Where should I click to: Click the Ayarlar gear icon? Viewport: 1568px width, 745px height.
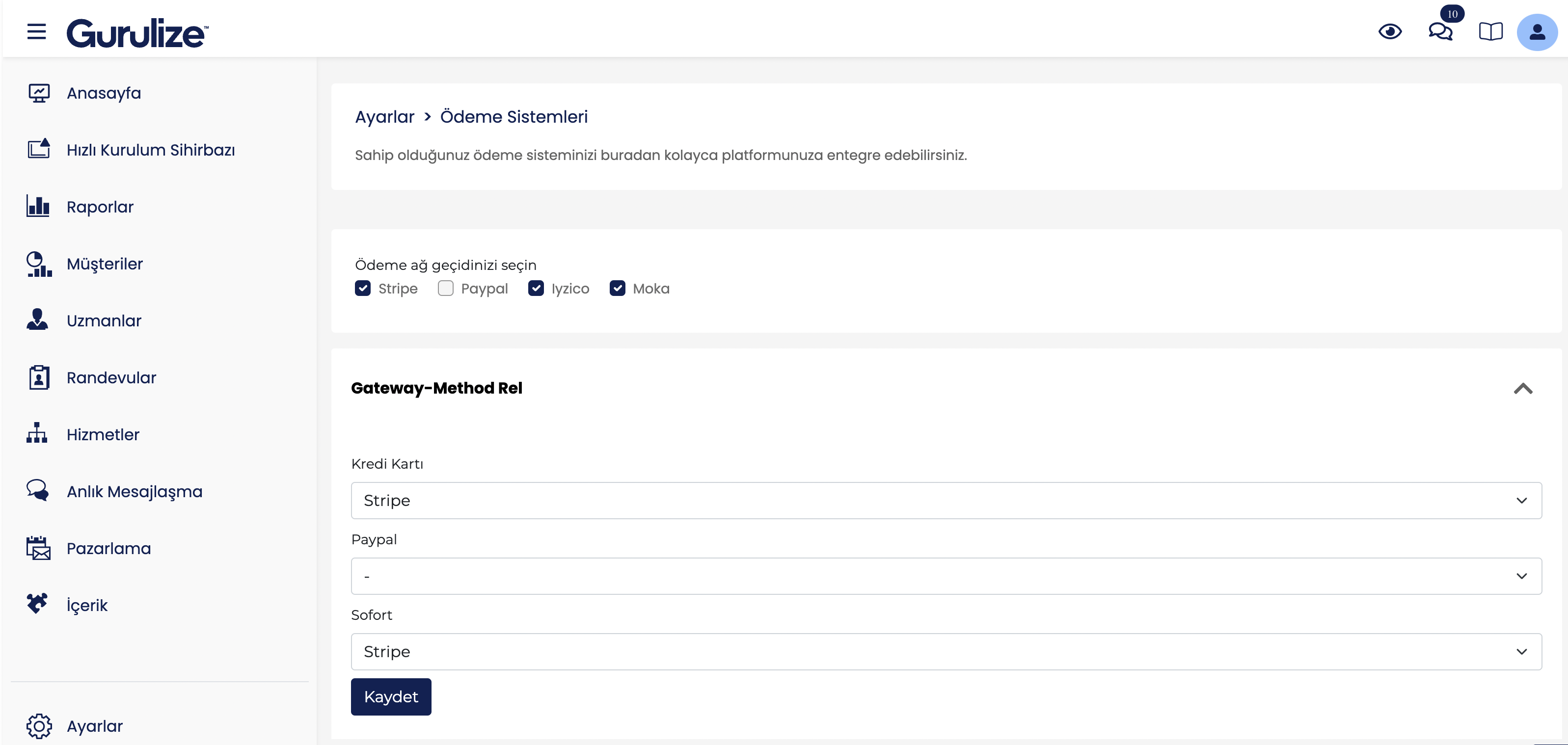pos(39,726)
